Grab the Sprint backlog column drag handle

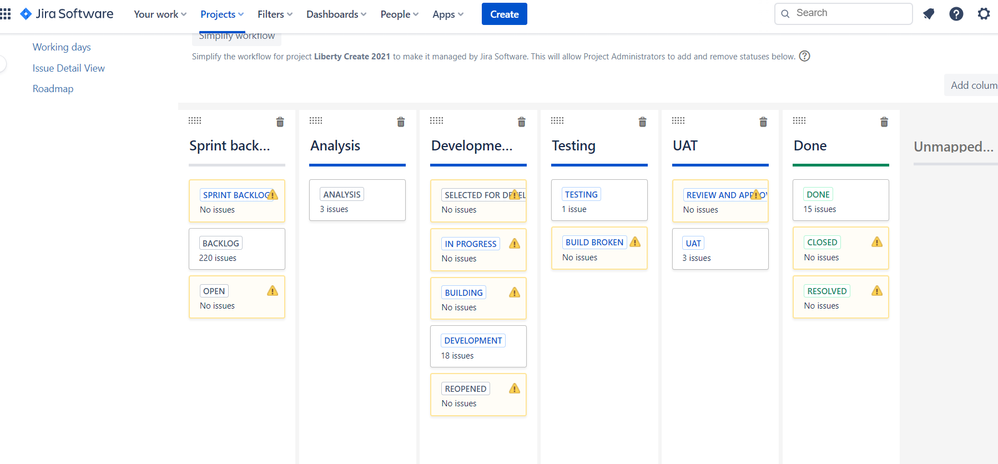[x=195, y=120]
